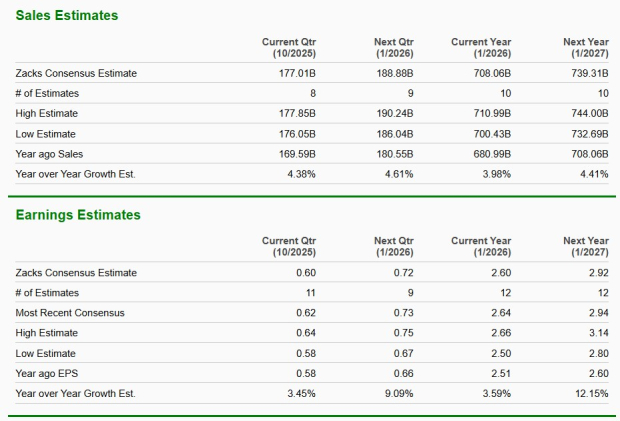Select Next Year header in Earnings table
The height and width of the screenshot is (421, 620).
coord(585,246)
